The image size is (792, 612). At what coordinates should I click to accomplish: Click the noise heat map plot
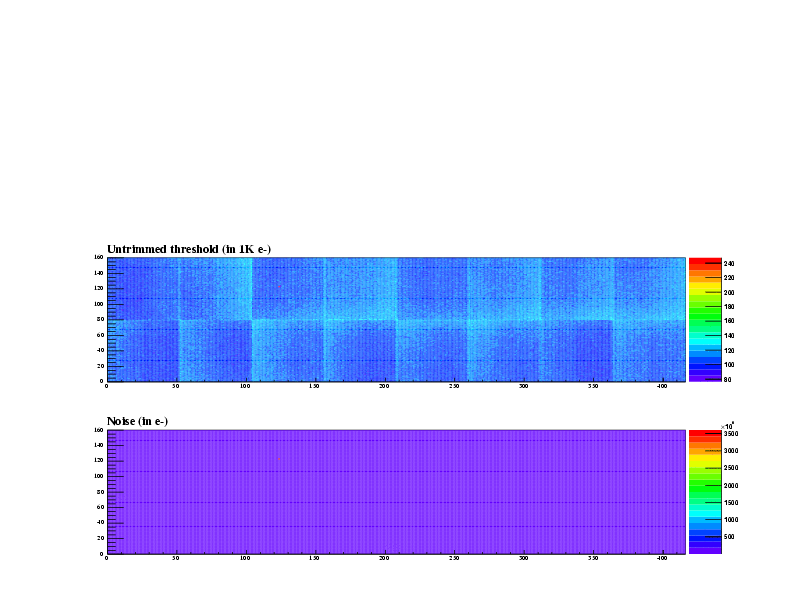point(396,492)
